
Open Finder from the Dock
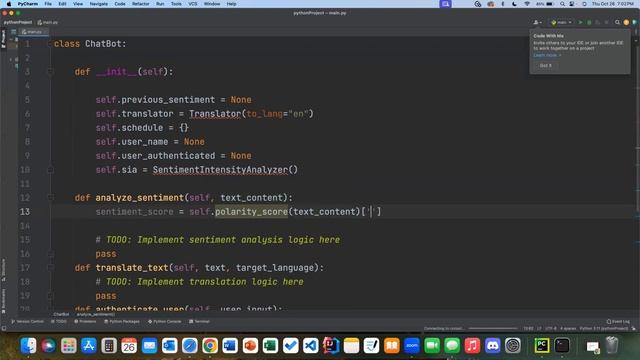pos(29,346)
